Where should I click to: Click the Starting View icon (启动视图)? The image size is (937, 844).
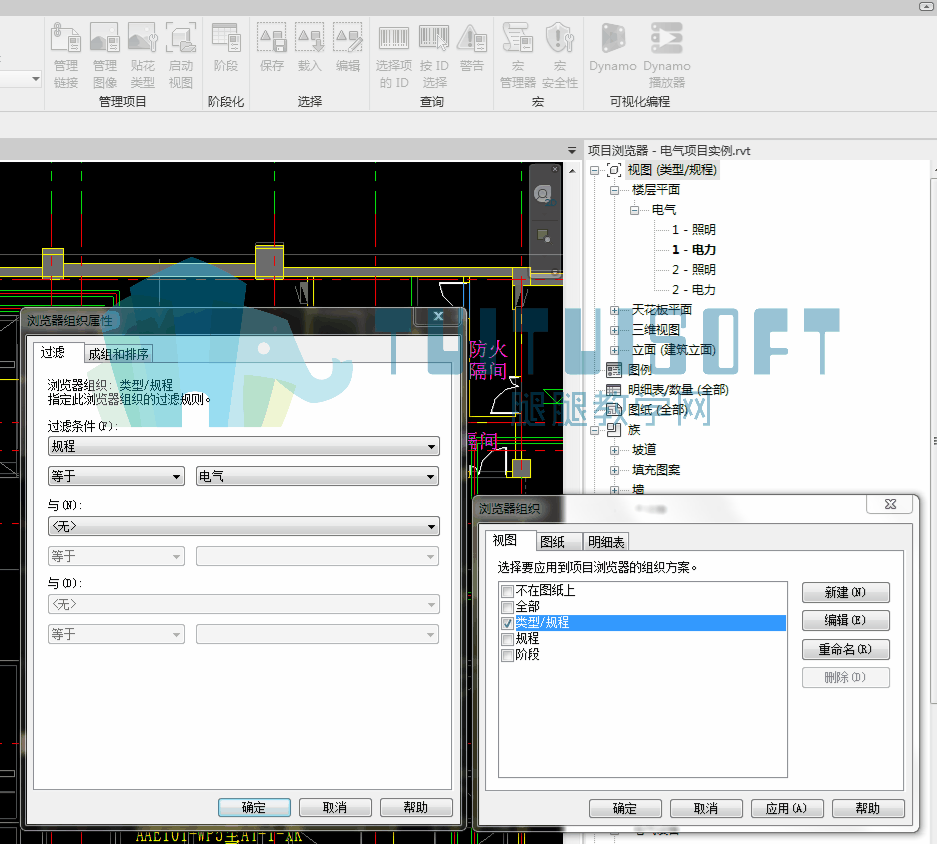pyautogui.click(x=180, y=55)
